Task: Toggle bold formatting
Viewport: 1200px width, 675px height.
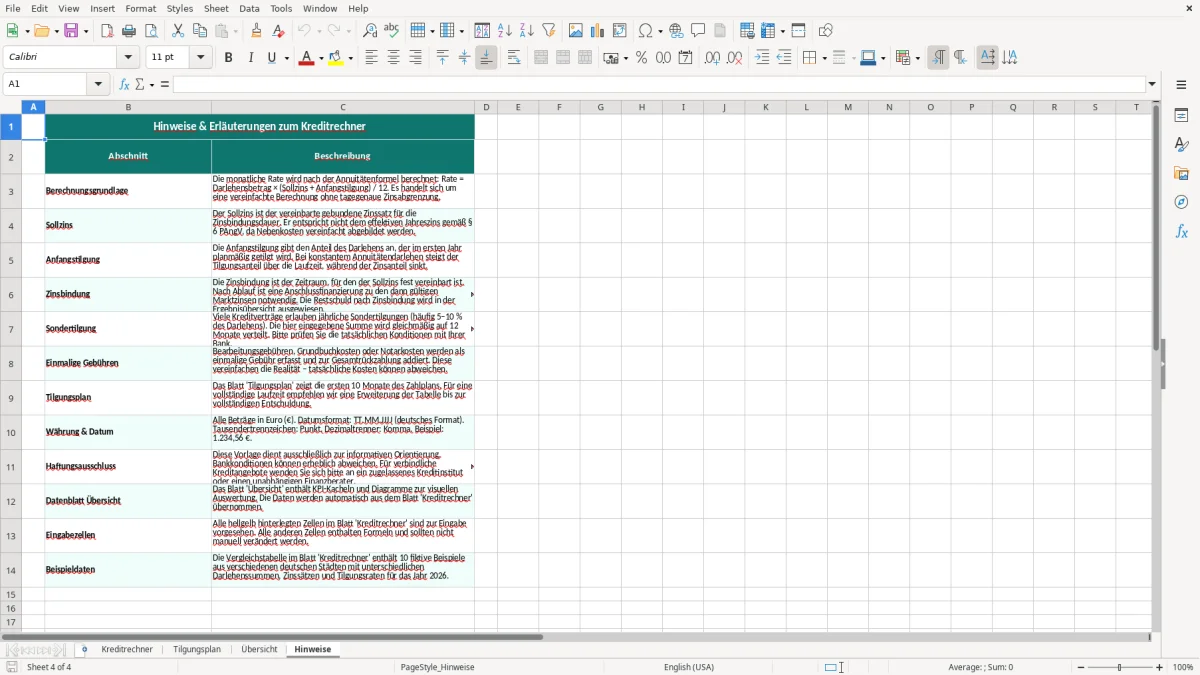Action: click(x=228, y=58)
